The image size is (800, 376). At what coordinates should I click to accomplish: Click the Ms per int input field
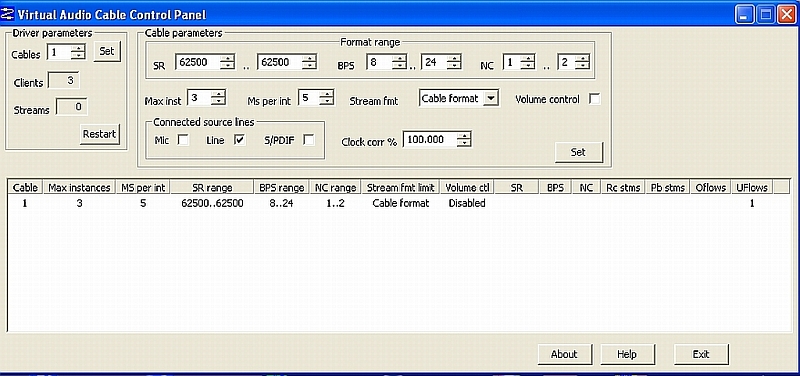[309, 97]
